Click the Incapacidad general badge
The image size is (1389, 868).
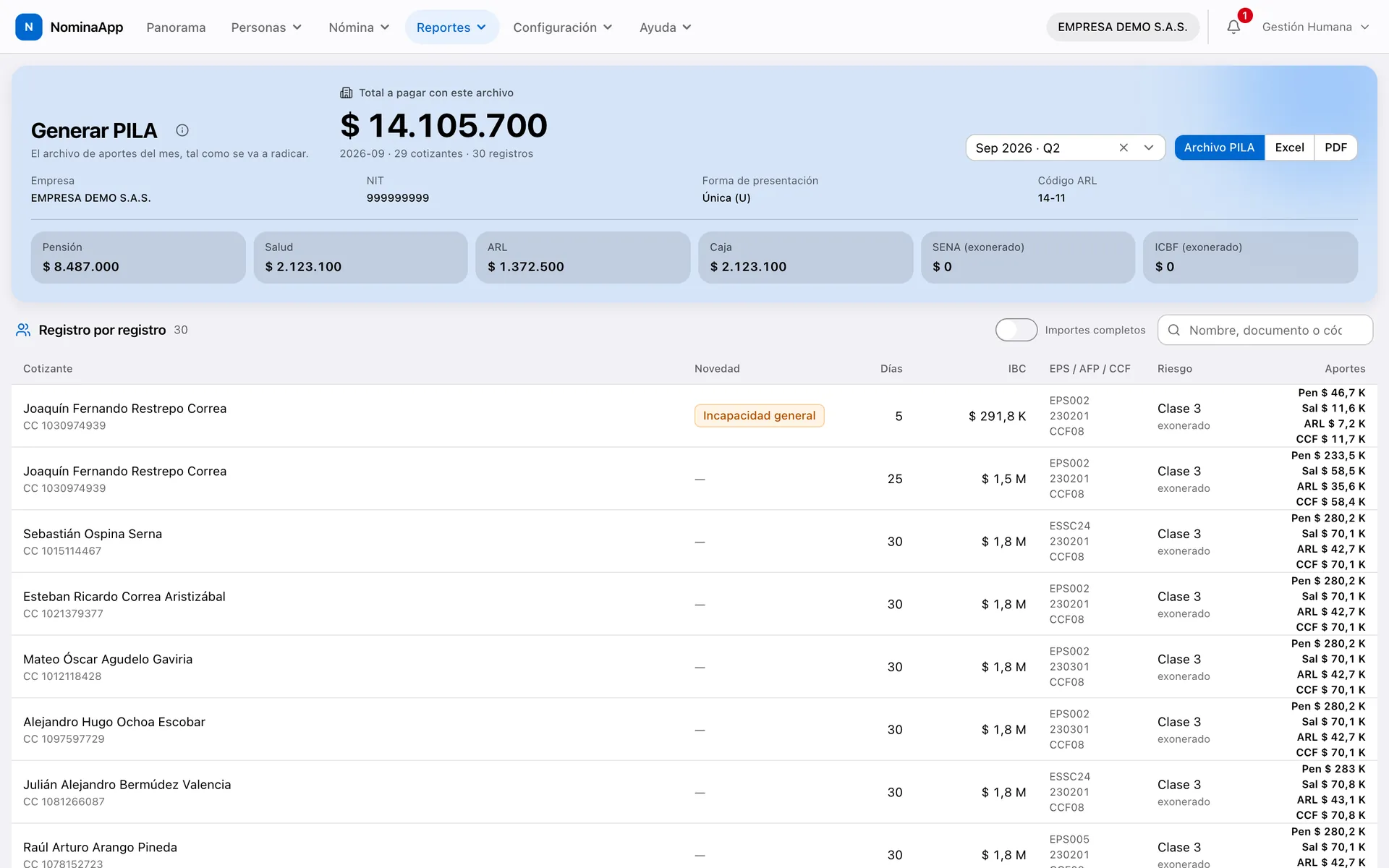point(759,416)
